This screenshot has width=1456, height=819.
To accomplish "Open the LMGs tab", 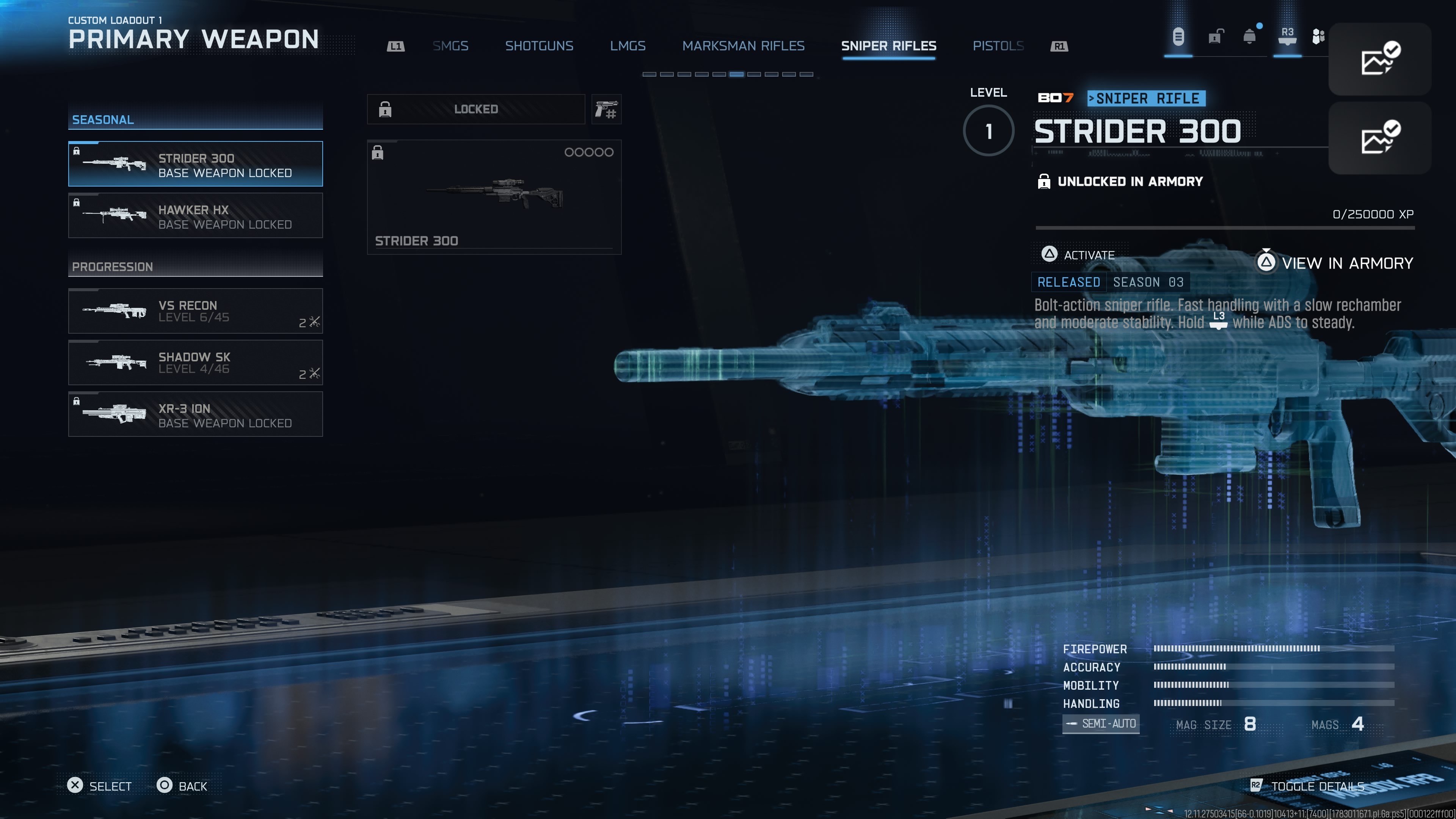I will coord(628,46).
